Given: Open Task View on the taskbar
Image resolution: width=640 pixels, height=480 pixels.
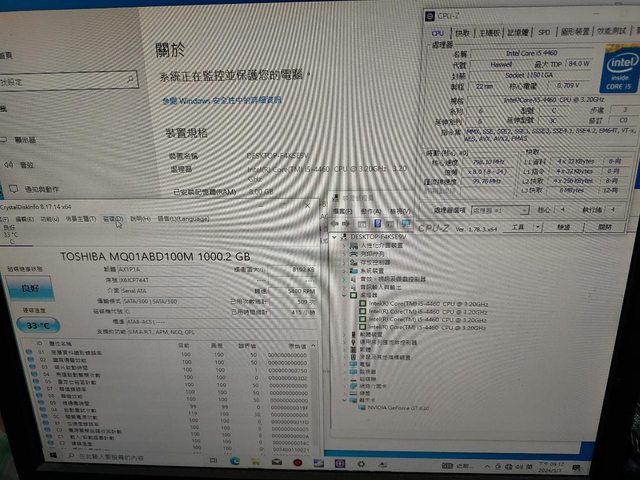Looking at the screenshot, I should tap(213, 460).
